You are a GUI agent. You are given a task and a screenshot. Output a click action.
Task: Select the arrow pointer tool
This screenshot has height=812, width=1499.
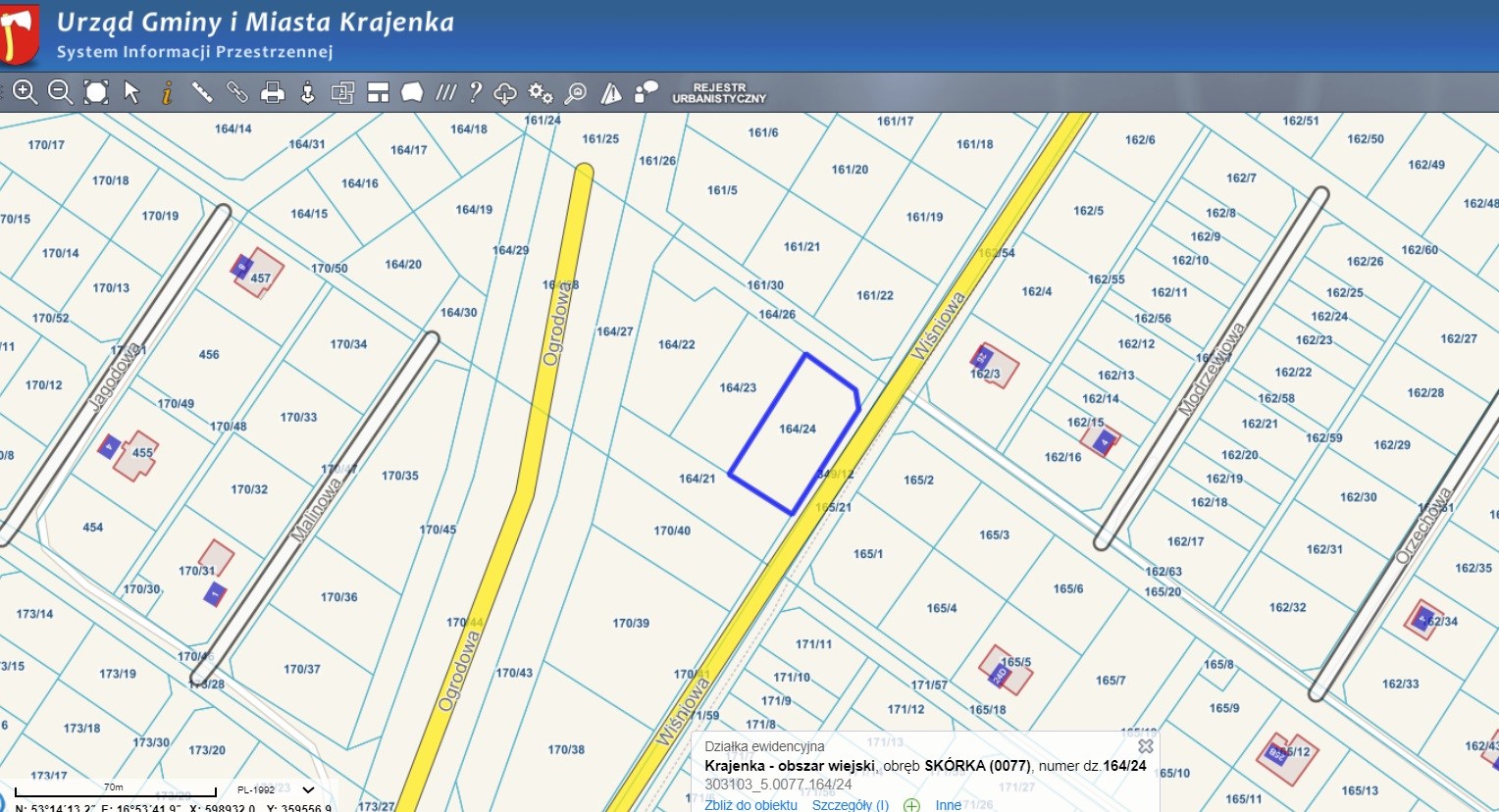(131, 92)
